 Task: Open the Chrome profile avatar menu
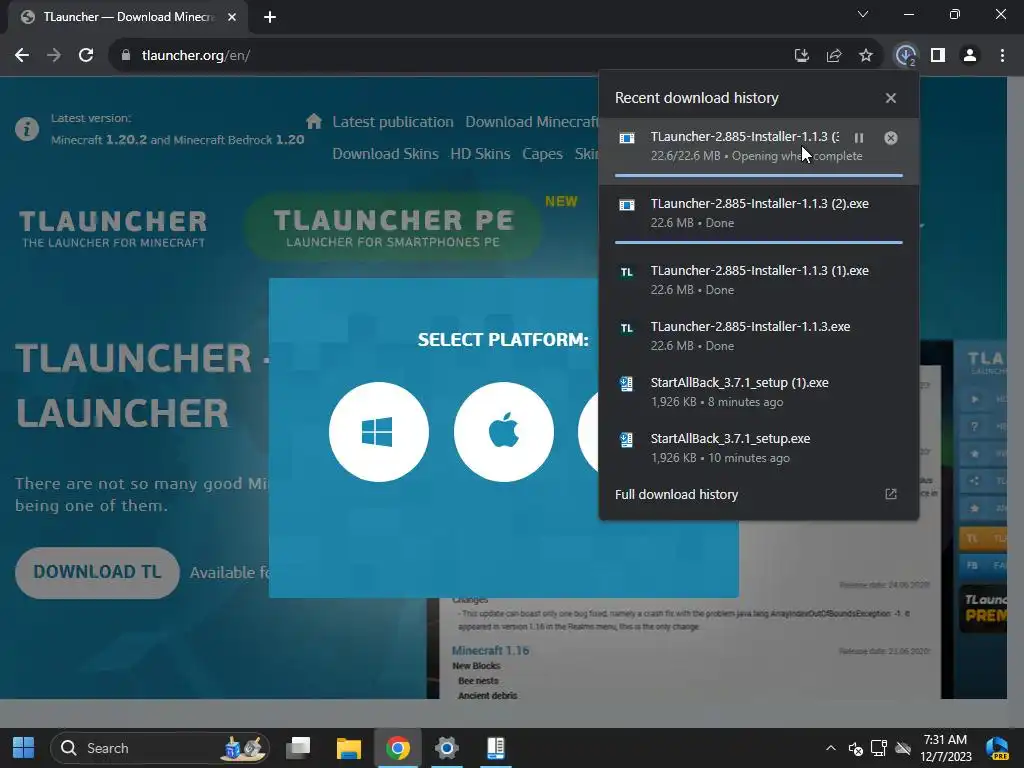point(970,56)
